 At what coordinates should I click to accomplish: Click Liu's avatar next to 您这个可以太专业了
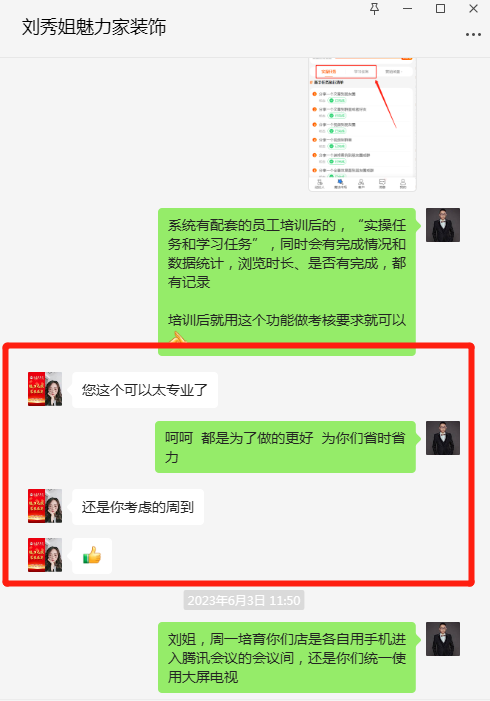45,389
